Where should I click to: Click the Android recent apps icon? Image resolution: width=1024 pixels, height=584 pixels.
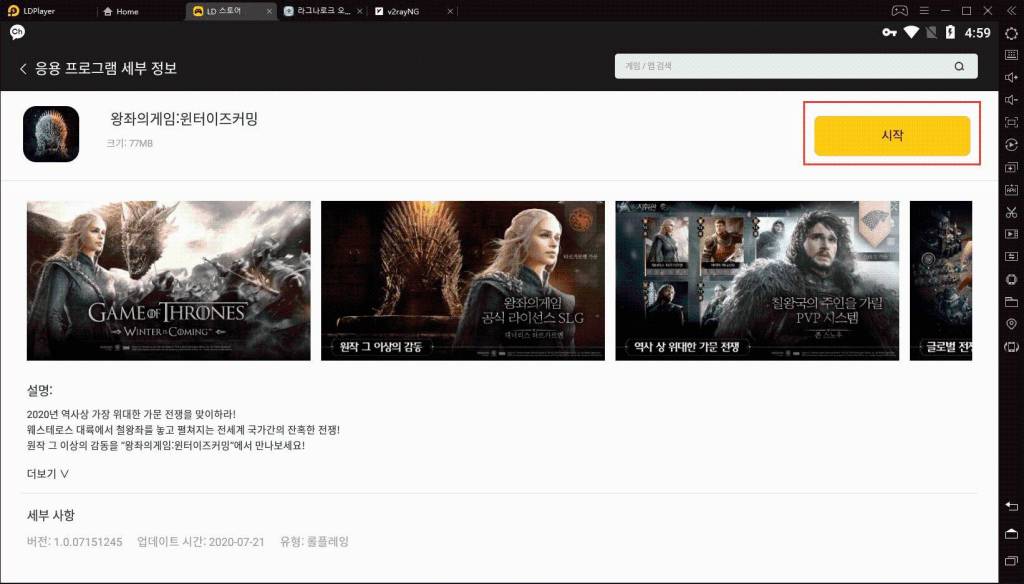[x=1011, y=560]
